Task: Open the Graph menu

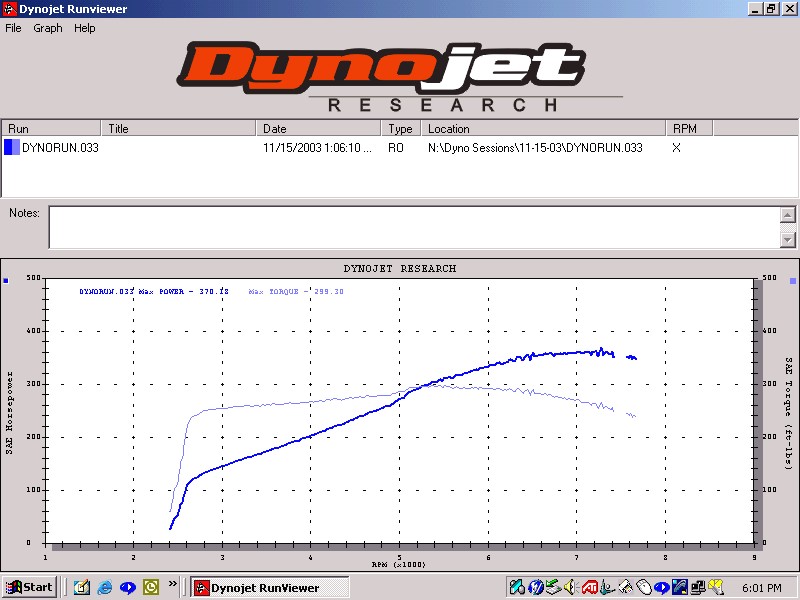Action: pos(47,28)
